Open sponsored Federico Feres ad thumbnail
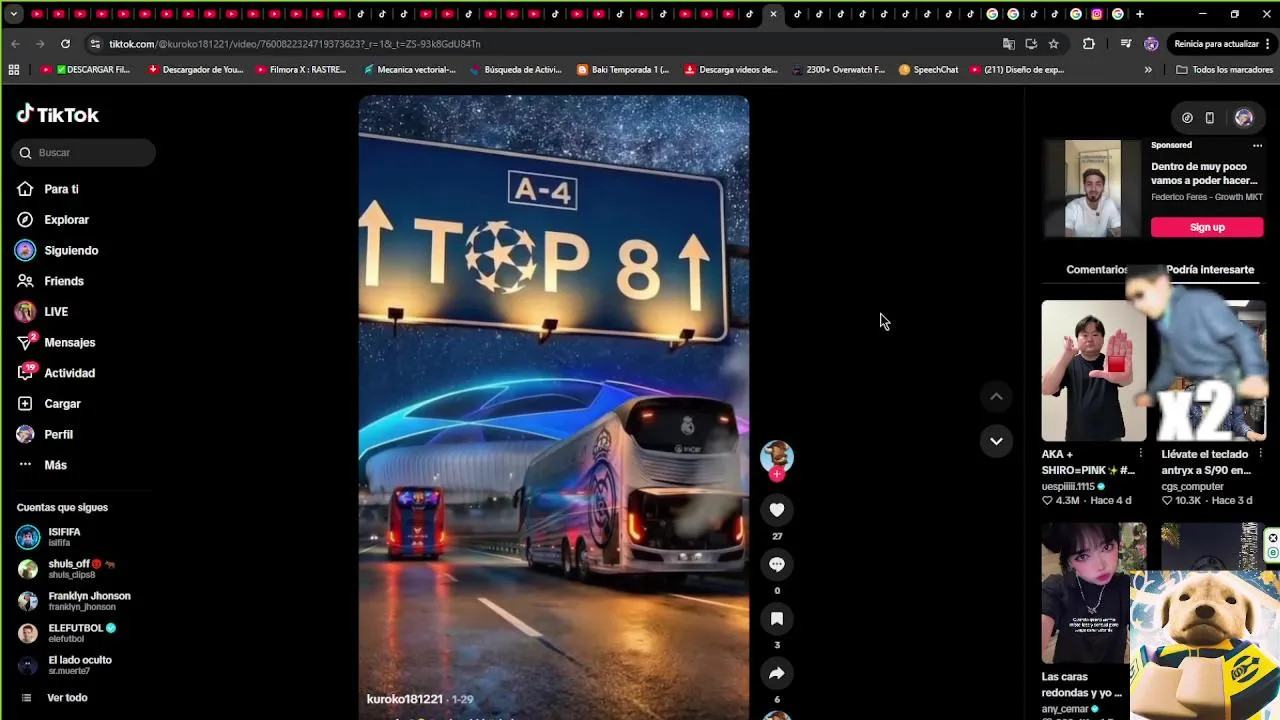 click(1093, 188)
